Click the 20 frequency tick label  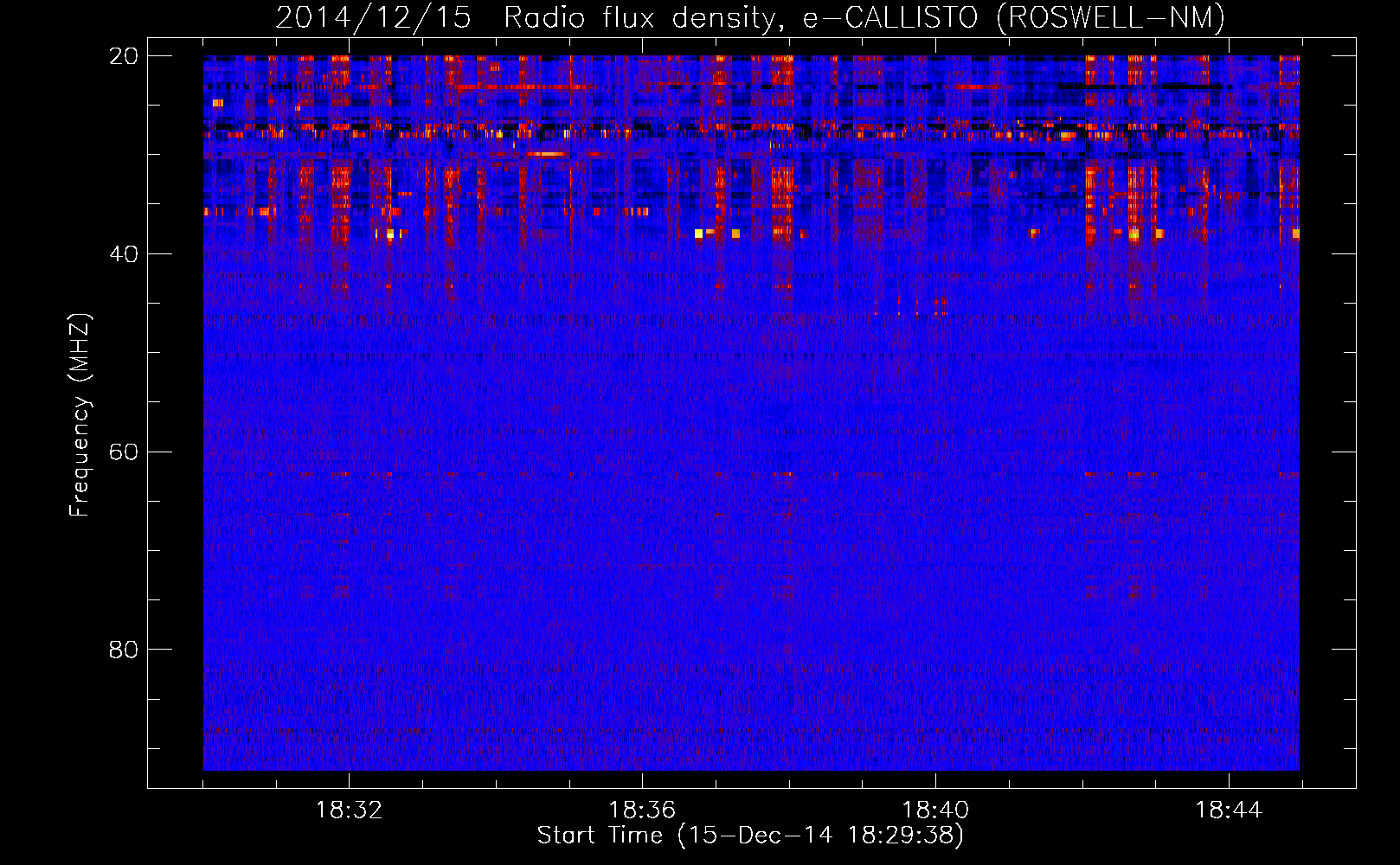click(124, 56)
